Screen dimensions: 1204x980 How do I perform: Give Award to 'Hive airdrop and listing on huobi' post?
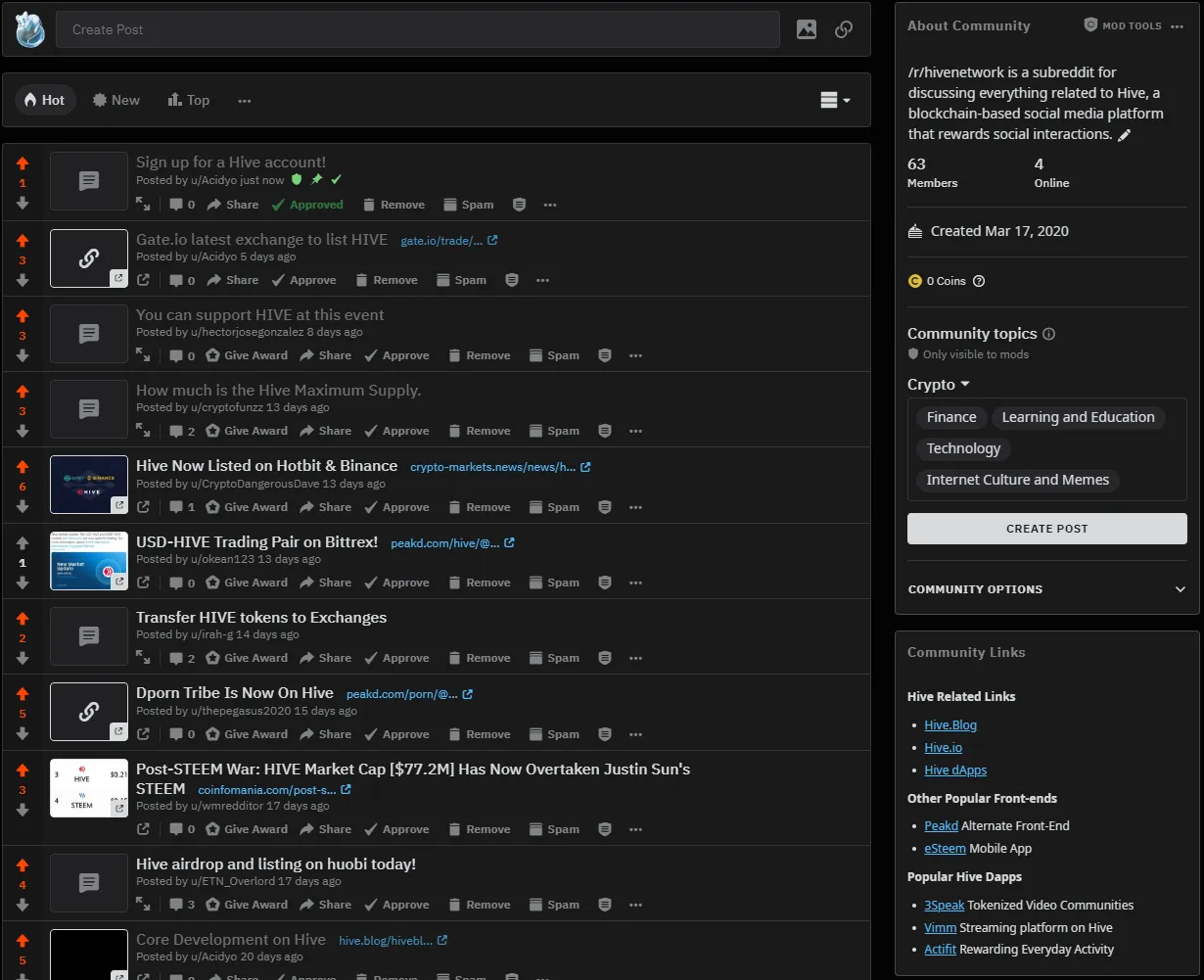click(247, 905)
